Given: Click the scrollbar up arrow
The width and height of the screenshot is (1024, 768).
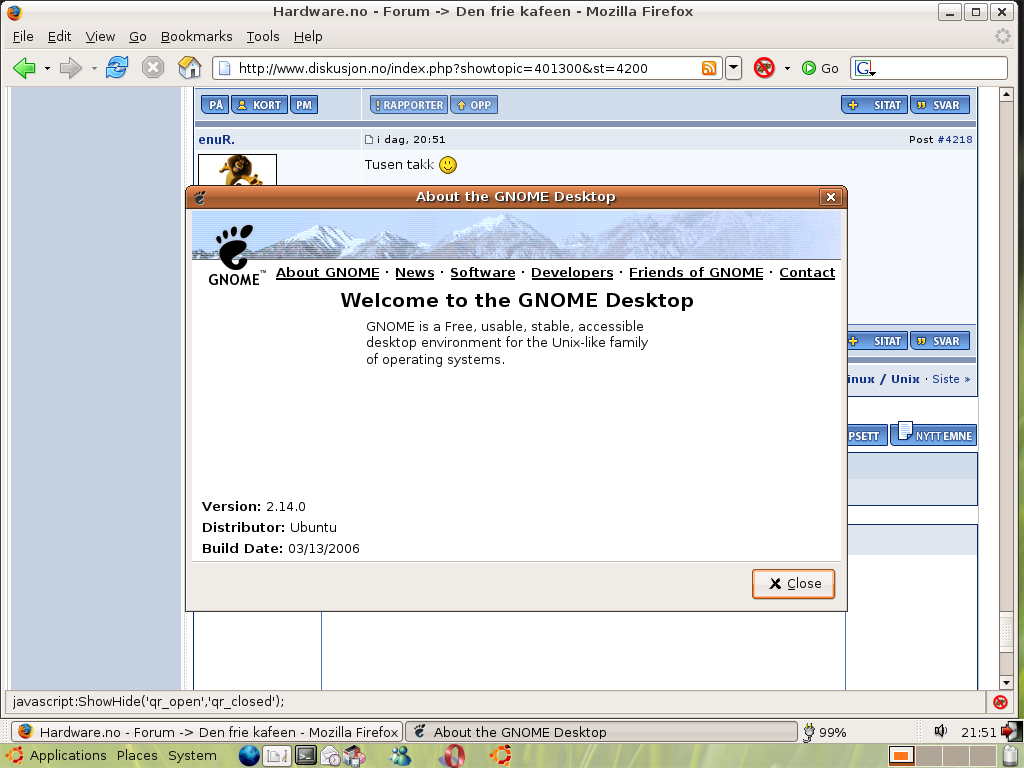Looking at the screenshot, I should [x=1006, y=95].
